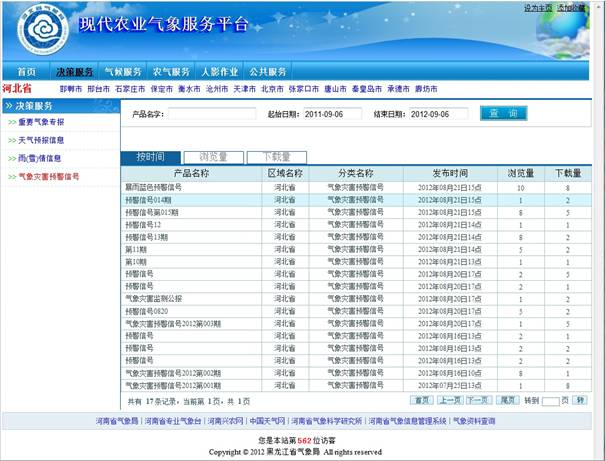
Task: Click the 结束日期 date field
Action: coord(438,114)
